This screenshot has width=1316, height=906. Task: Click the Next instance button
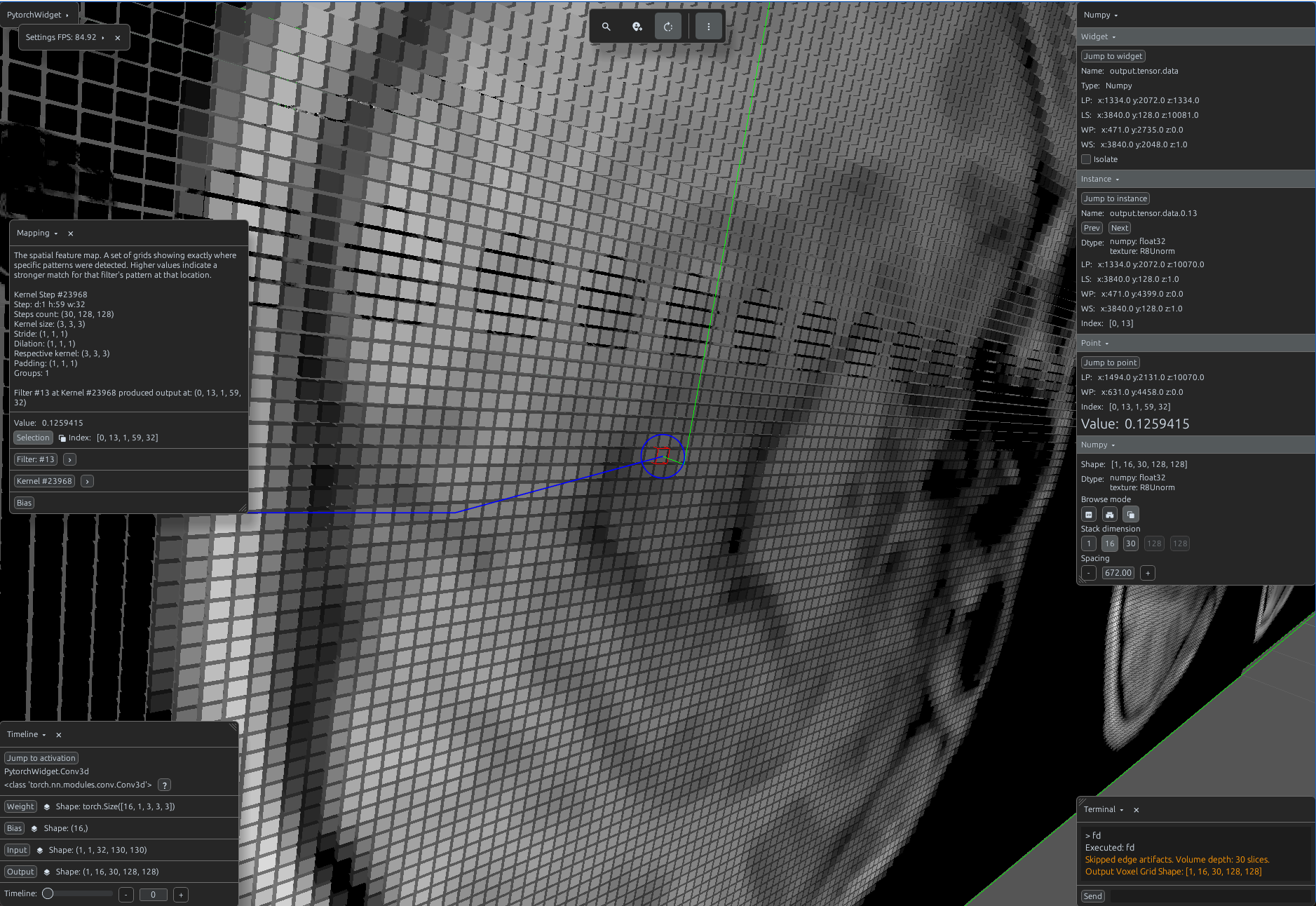[x=1120, y=228]
